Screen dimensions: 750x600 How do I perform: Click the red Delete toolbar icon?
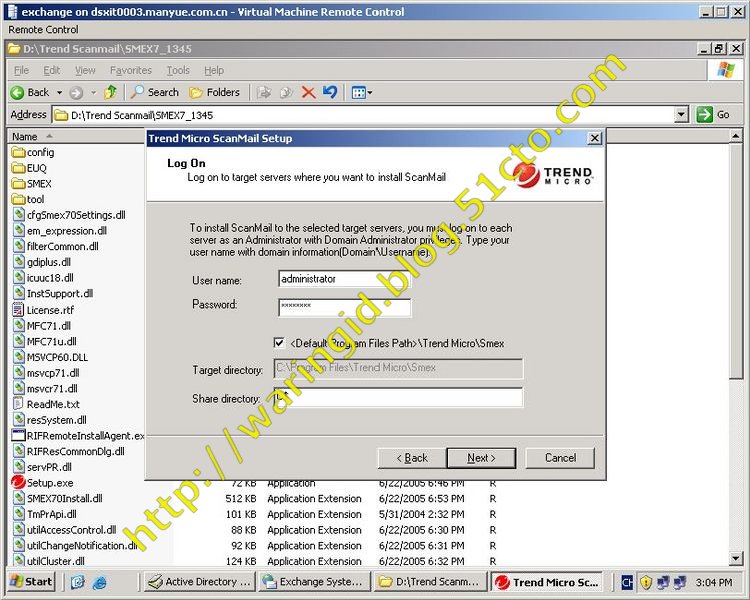pyautogui.click(x=308, y=92)
